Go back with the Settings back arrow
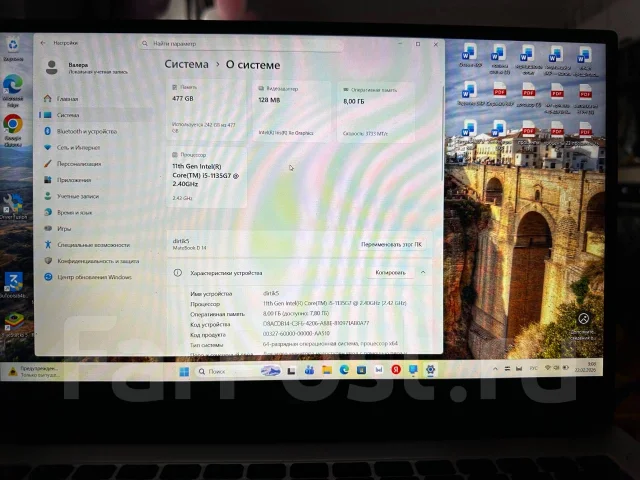The height and width of the screenshot is (480, 640). pos(43,42)
